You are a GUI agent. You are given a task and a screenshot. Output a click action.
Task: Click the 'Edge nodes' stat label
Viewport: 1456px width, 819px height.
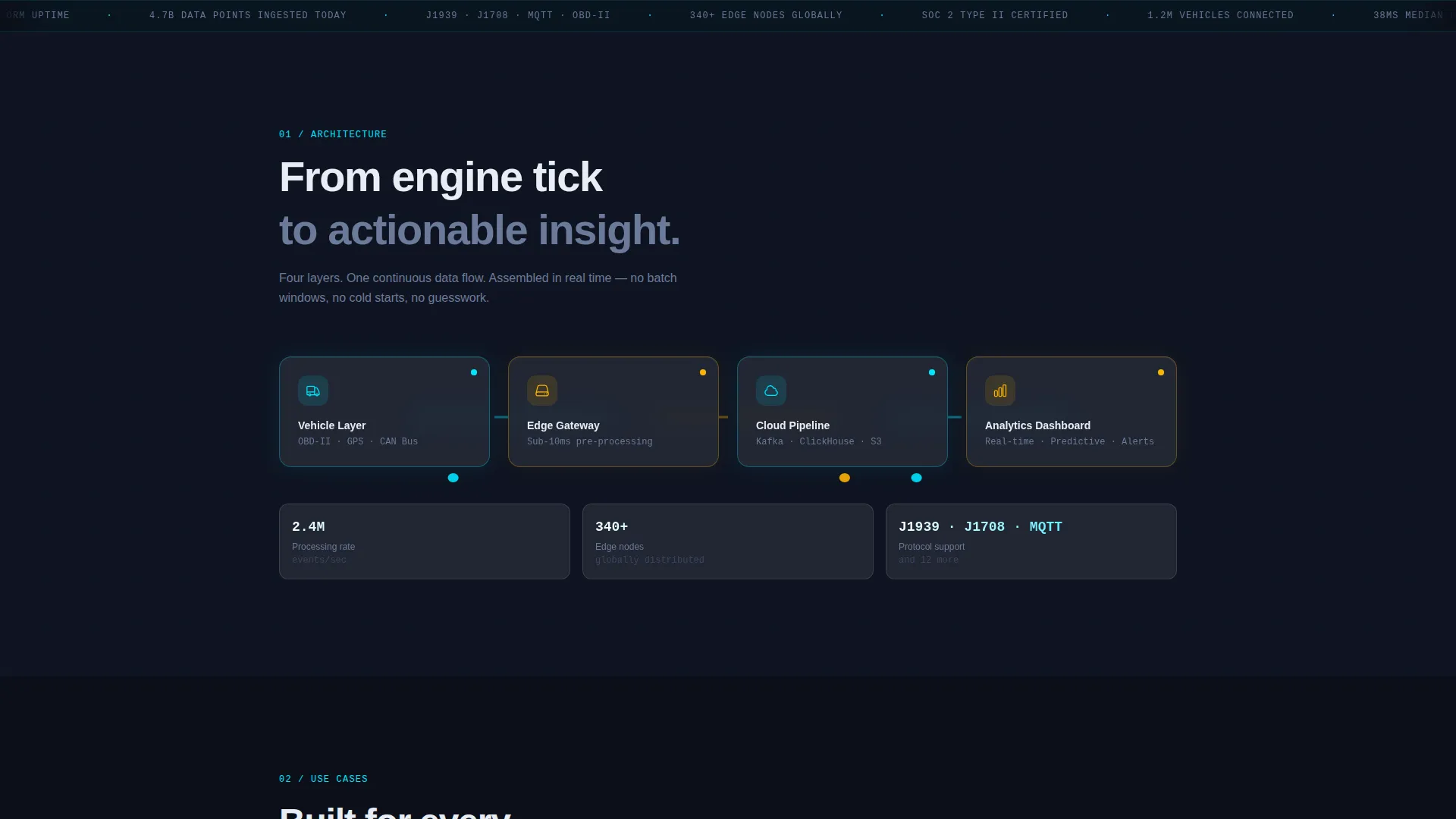pyautogui.click(x=619, y=547)
